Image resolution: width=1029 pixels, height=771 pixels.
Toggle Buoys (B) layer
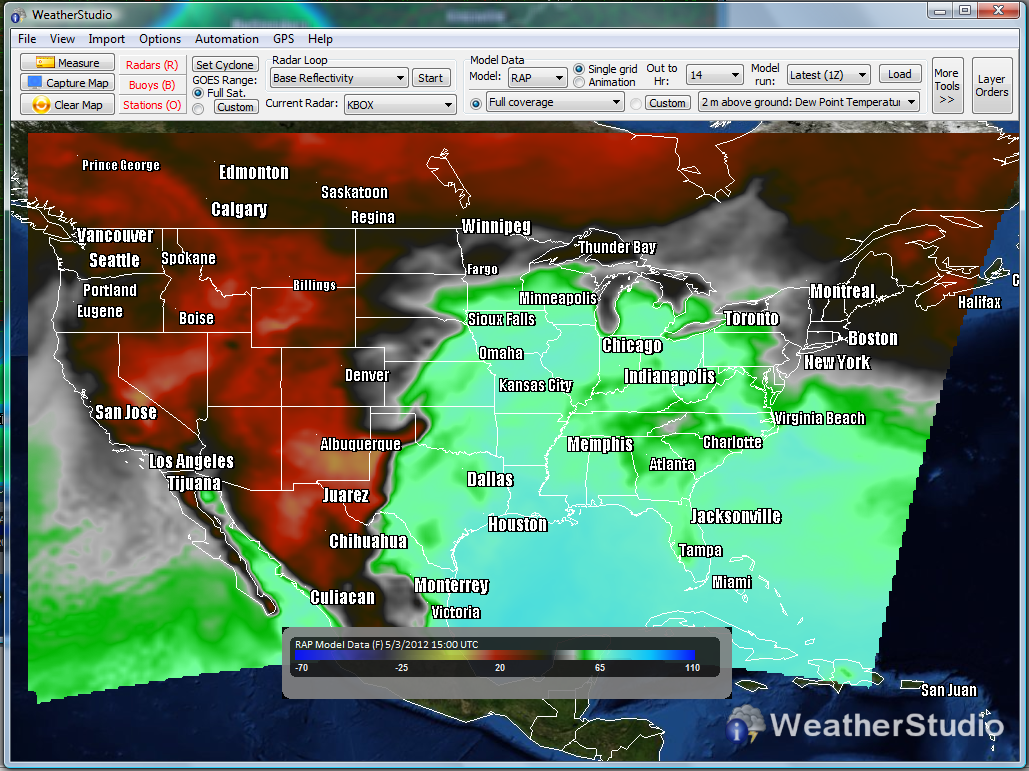pyautogui.click(x=152, y=85)
